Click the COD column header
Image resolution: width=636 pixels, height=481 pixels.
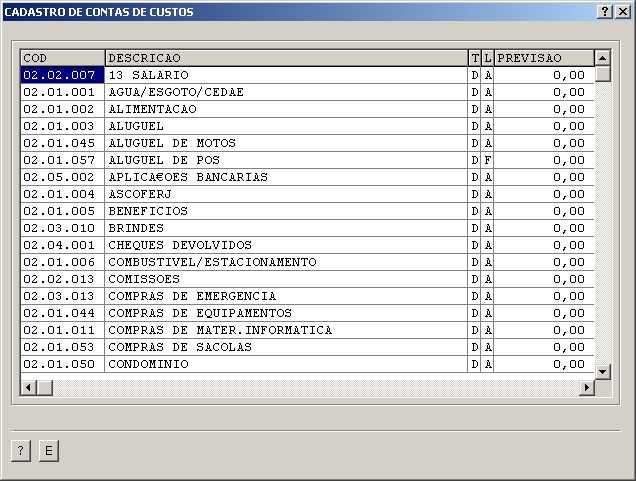62,58
